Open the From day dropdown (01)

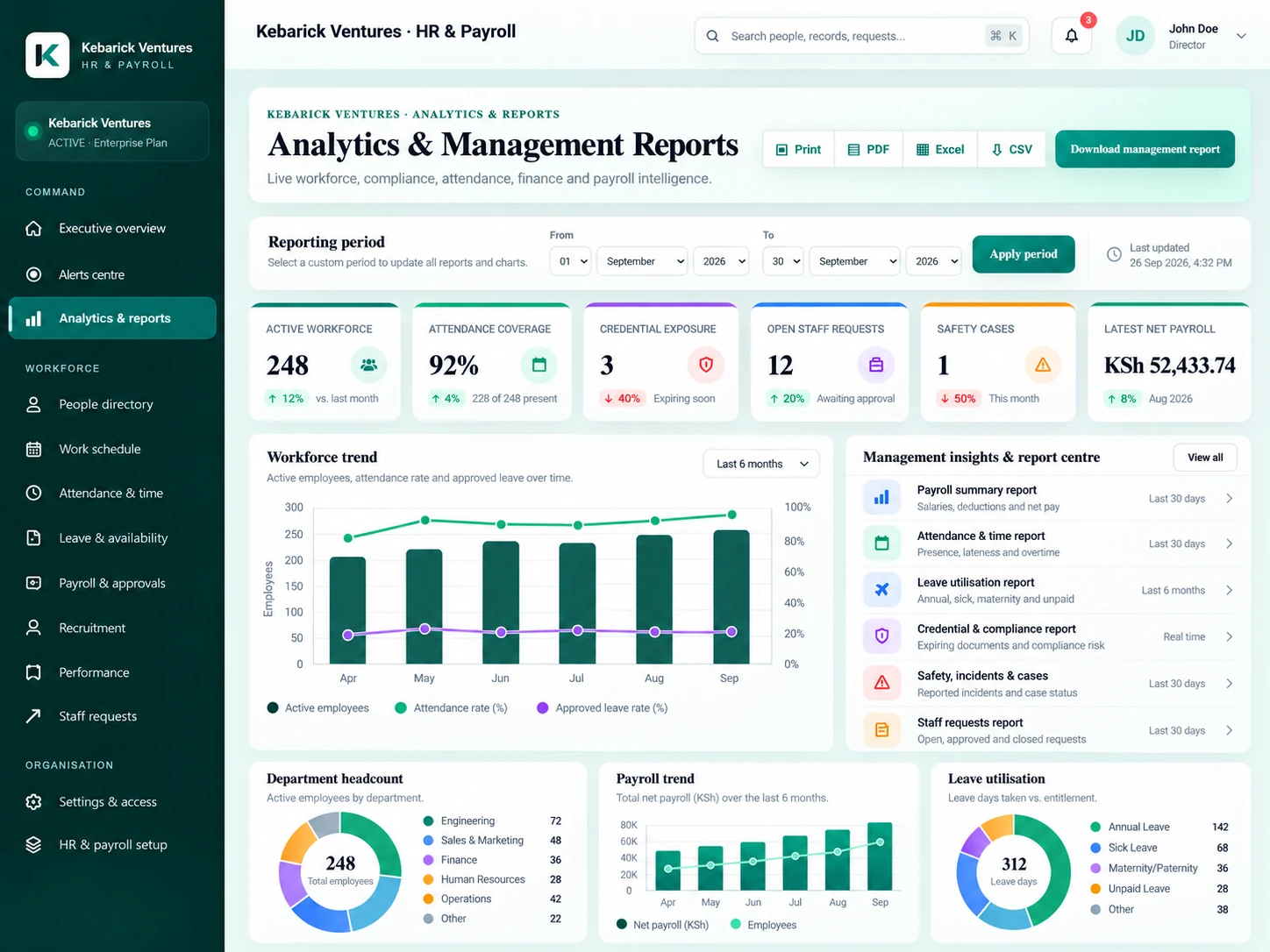570,261
